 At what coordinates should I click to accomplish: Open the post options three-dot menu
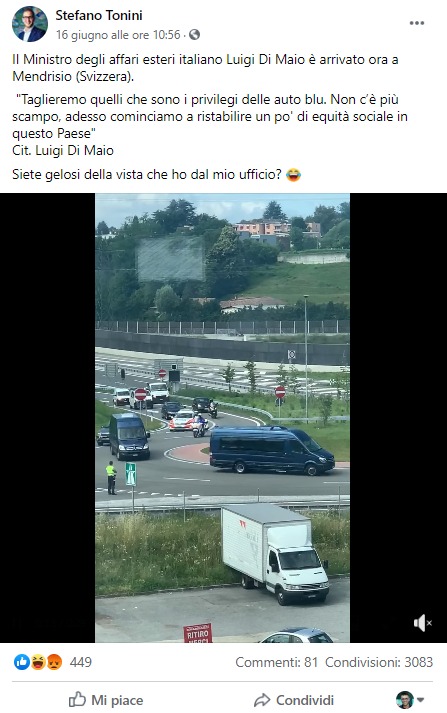pos(417,23)
